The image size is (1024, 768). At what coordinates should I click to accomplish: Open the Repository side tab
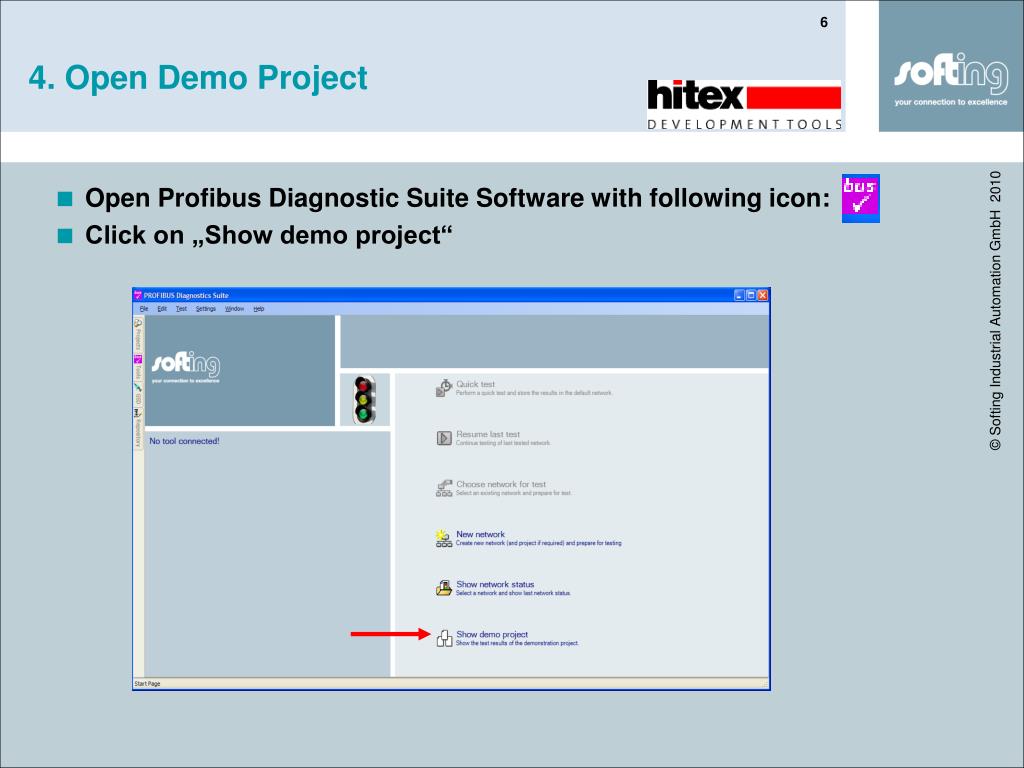coord(138,428)
